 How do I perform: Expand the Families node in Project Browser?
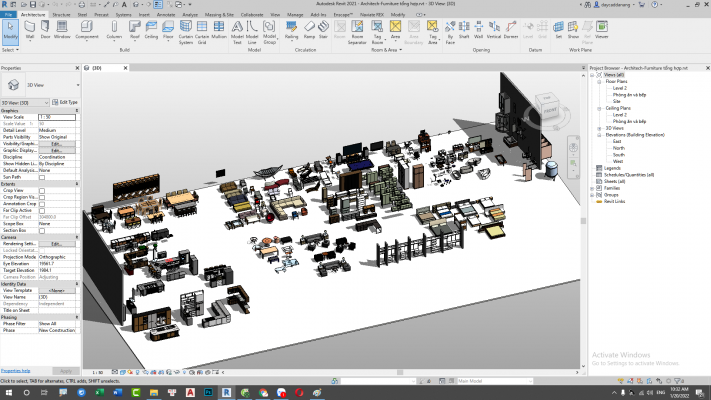point(593,187)
